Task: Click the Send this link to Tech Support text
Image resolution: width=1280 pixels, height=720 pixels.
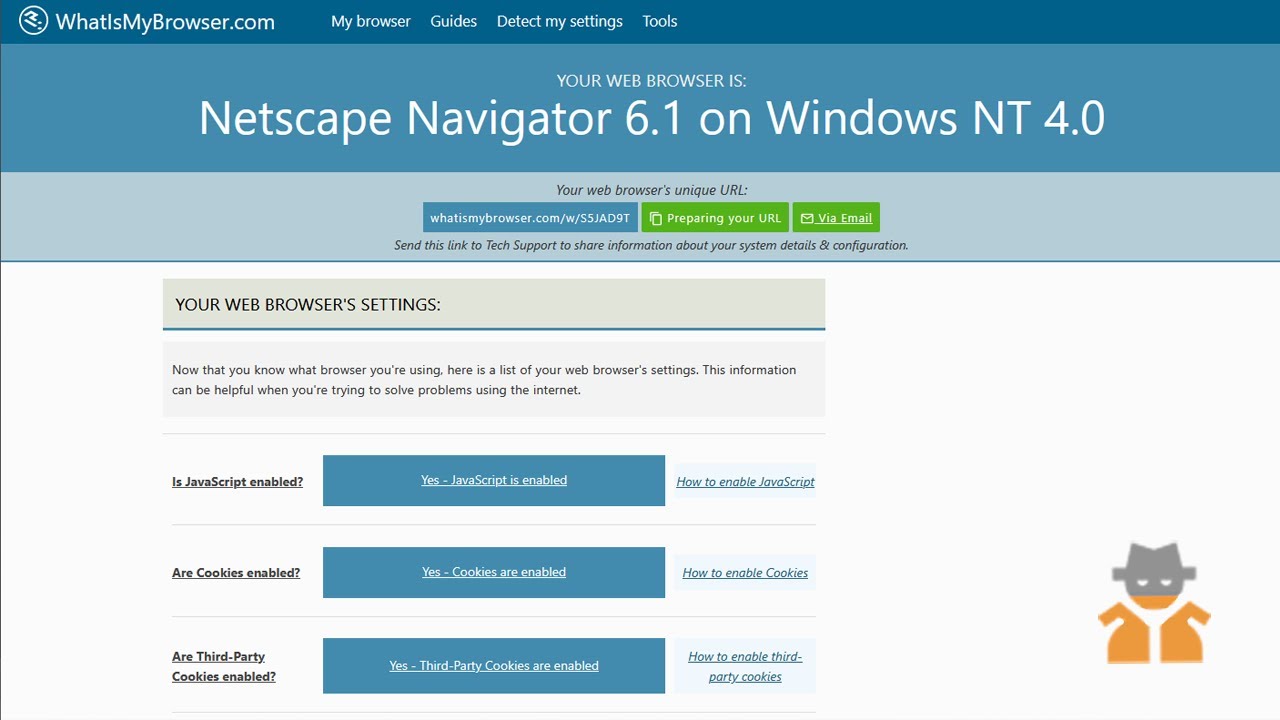Action: click(x=652, y=245)
